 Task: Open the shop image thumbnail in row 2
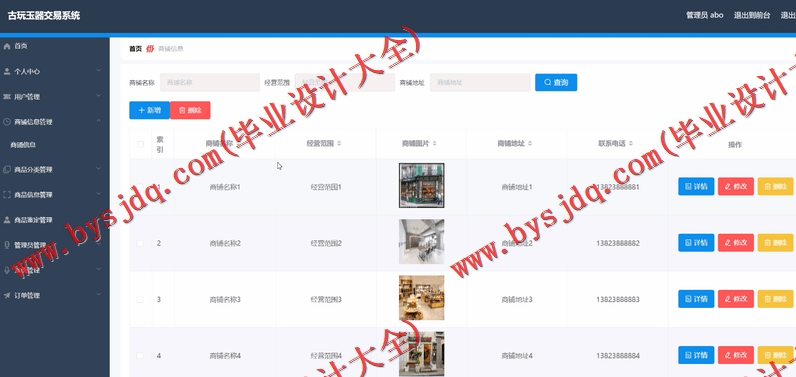point(421,242)
